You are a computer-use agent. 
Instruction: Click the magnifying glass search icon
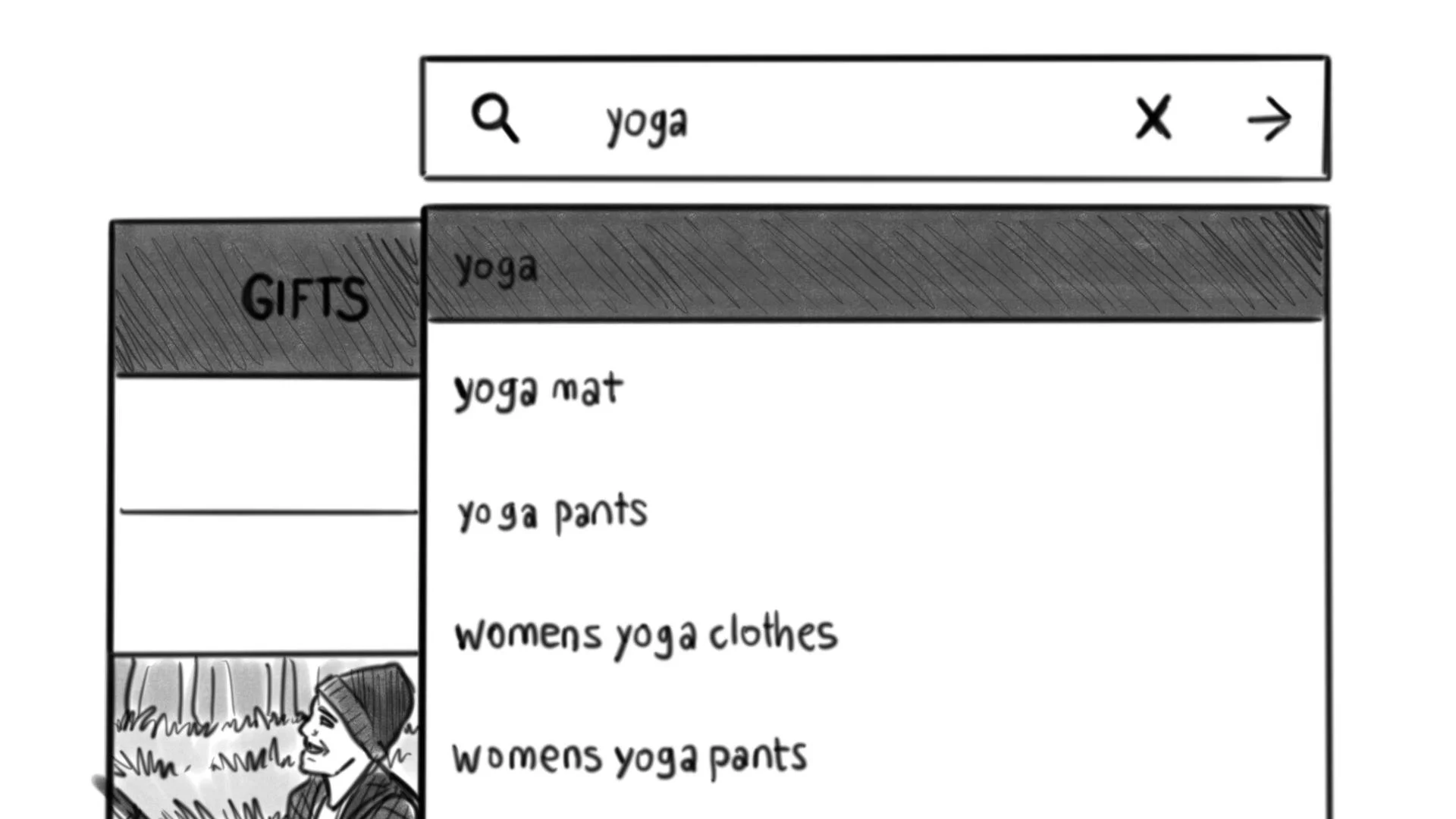[x=495, y=118]
